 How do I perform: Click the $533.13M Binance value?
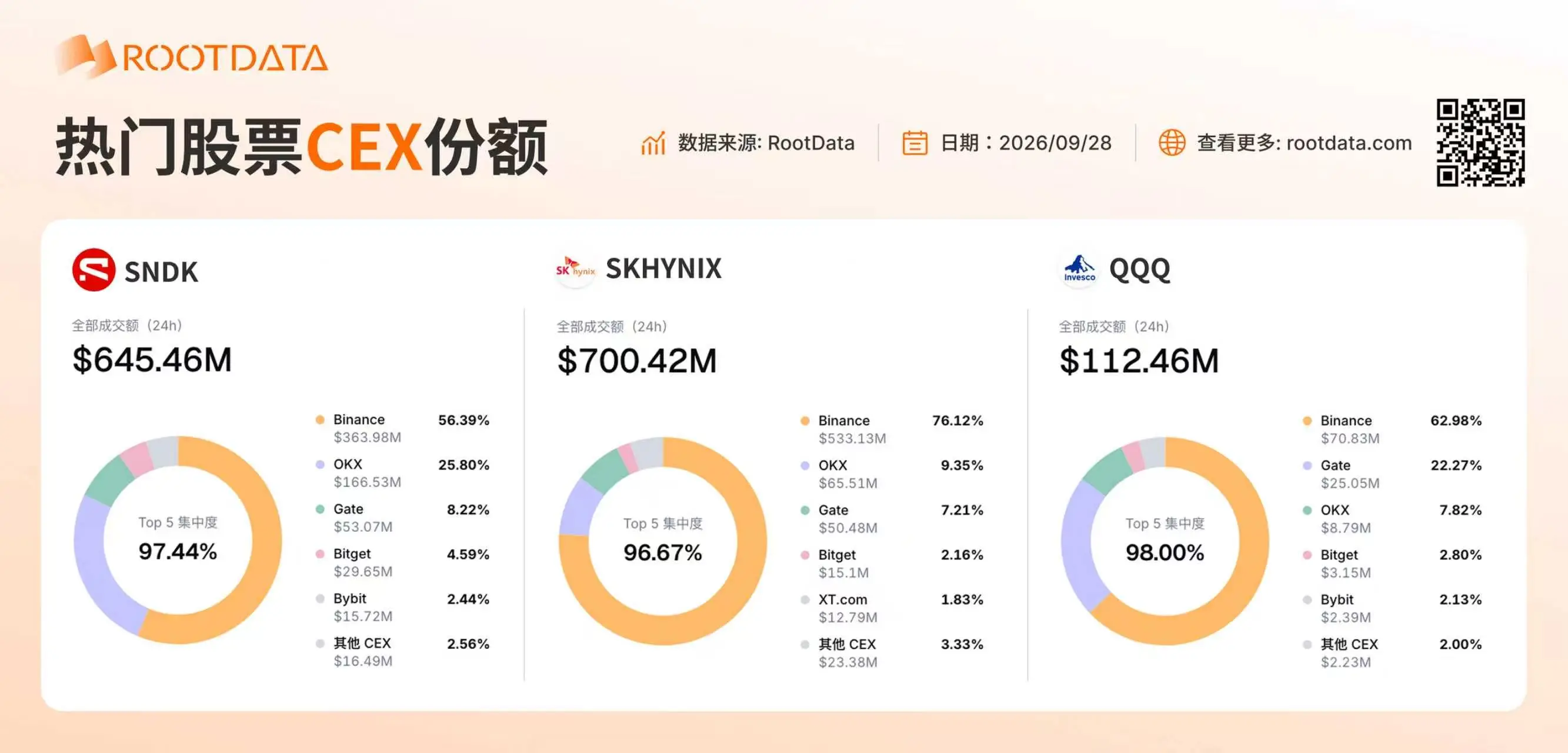coord(852,438)
